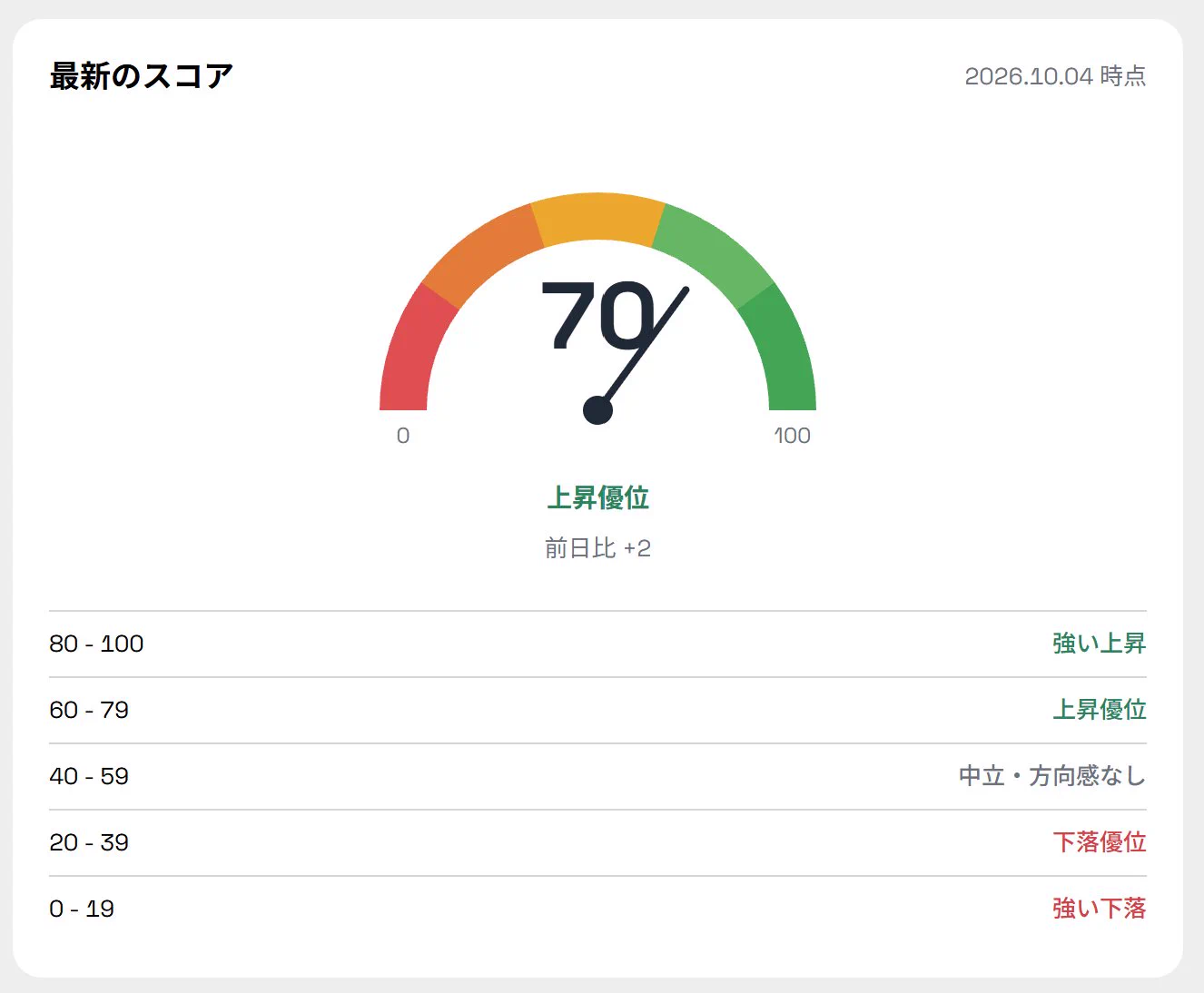The image size is (1204, 993).
Task: Click the large score value 70
Action: point(598,314)
